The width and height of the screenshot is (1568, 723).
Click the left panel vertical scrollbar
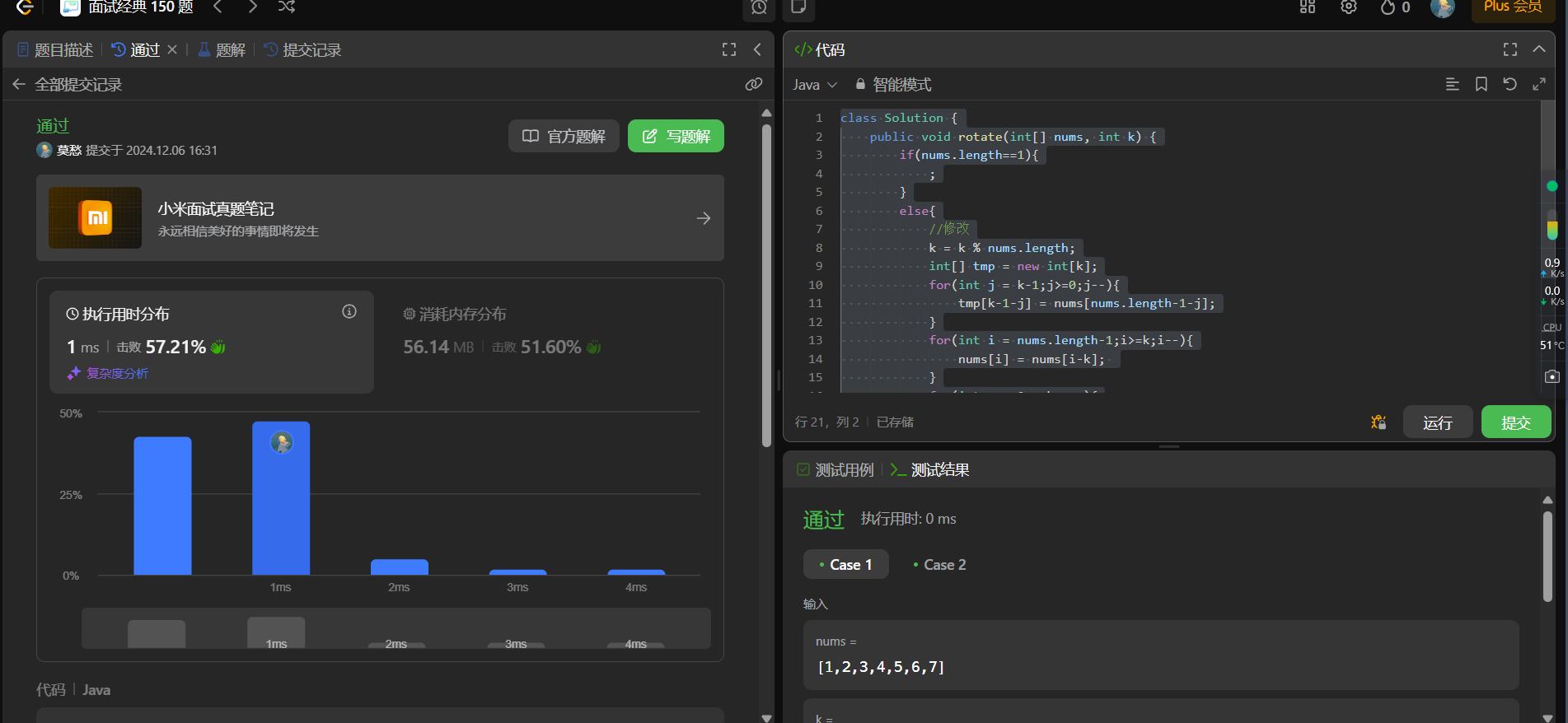pyautogui.click(x=766, y=285)
